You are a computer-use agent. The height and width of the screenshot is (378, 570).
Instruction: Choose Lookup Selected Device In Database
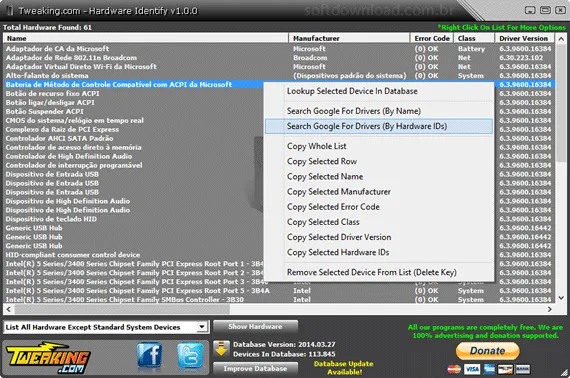pos(379,91)
